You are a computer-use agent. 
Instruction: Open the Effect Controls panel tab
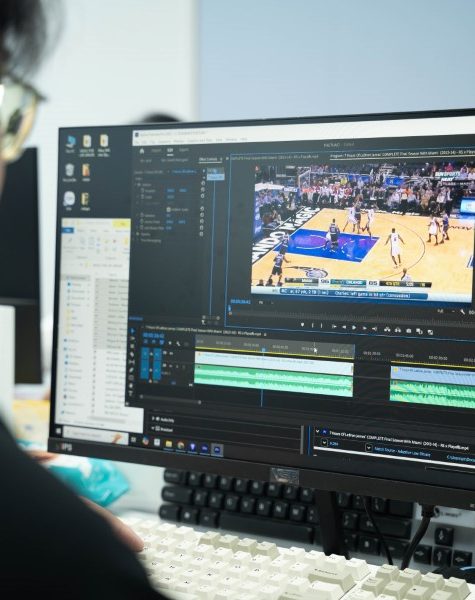[x=208, y=159]
